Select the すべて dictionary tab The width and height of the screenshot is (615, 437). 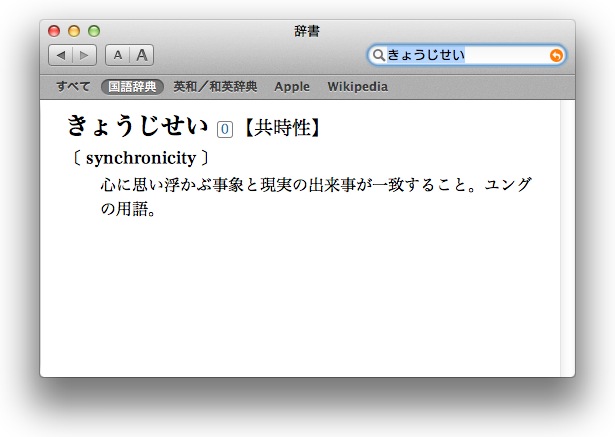(x=73, y=87)
